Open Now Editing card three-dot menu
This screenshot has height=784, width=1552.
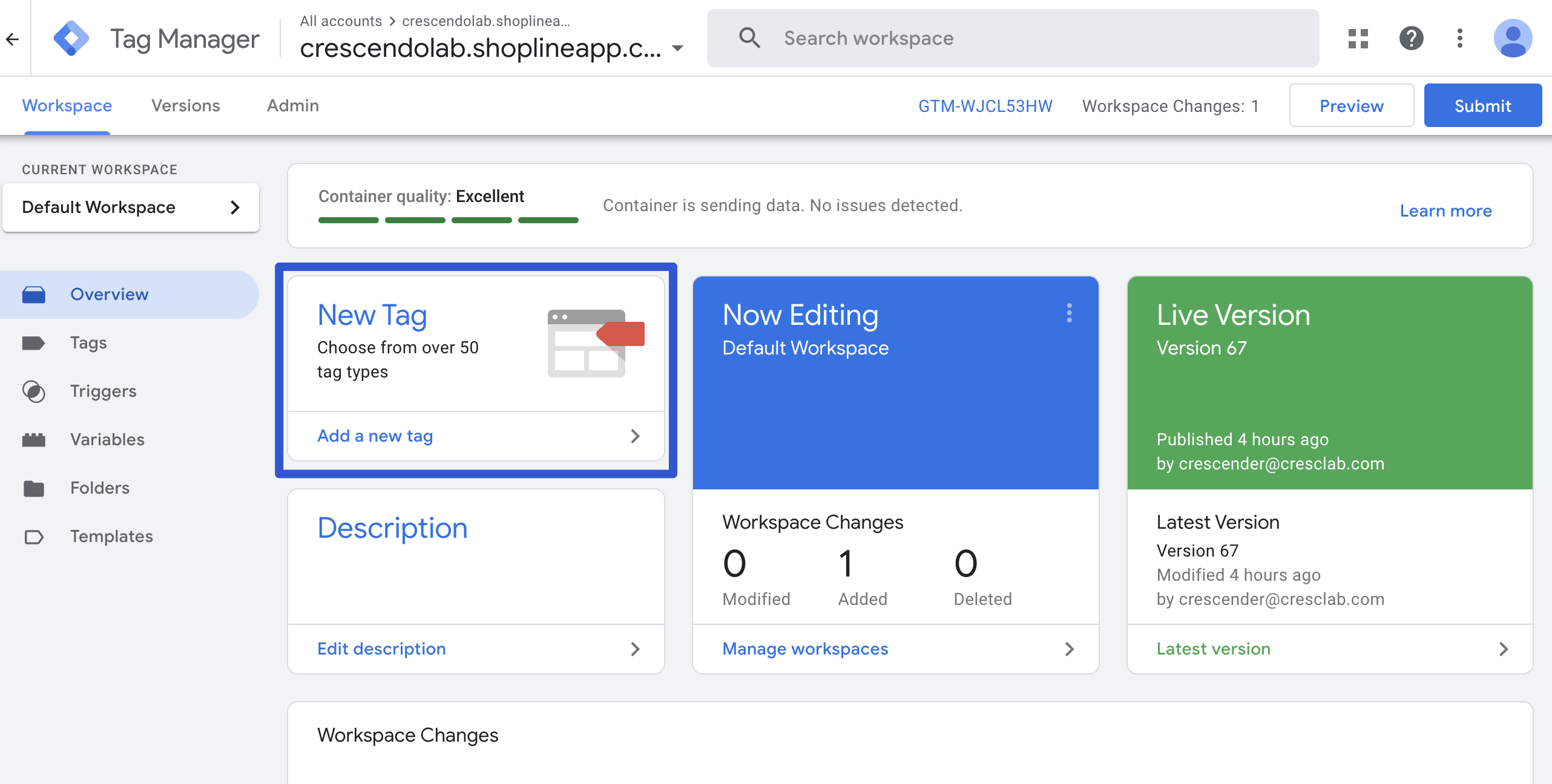[1070, 313]
